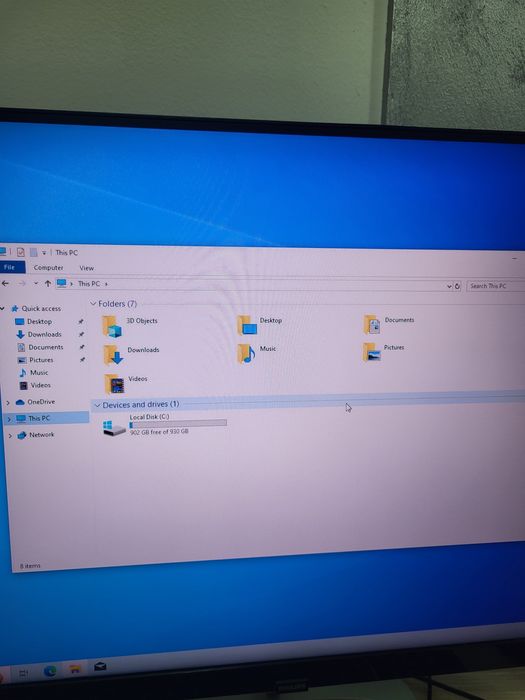Expand the This PC tree node

point(9,419)
